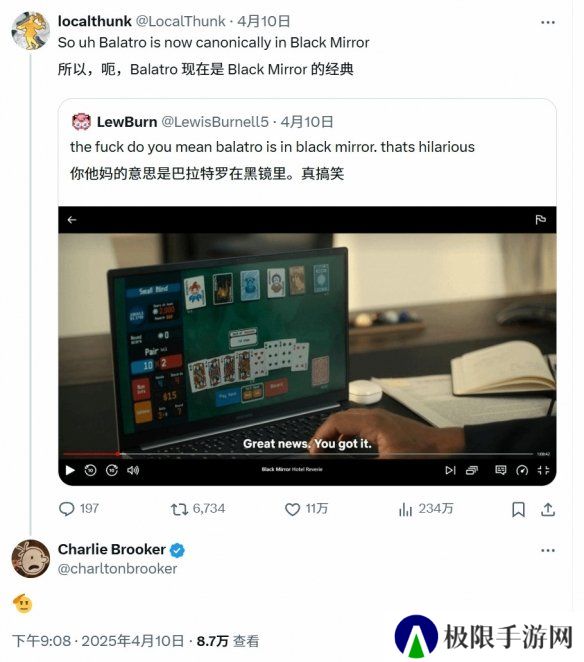Skip forward ten seconds in video
The height and width of the screenshot is (662, 584).
[x=111, y=470]
